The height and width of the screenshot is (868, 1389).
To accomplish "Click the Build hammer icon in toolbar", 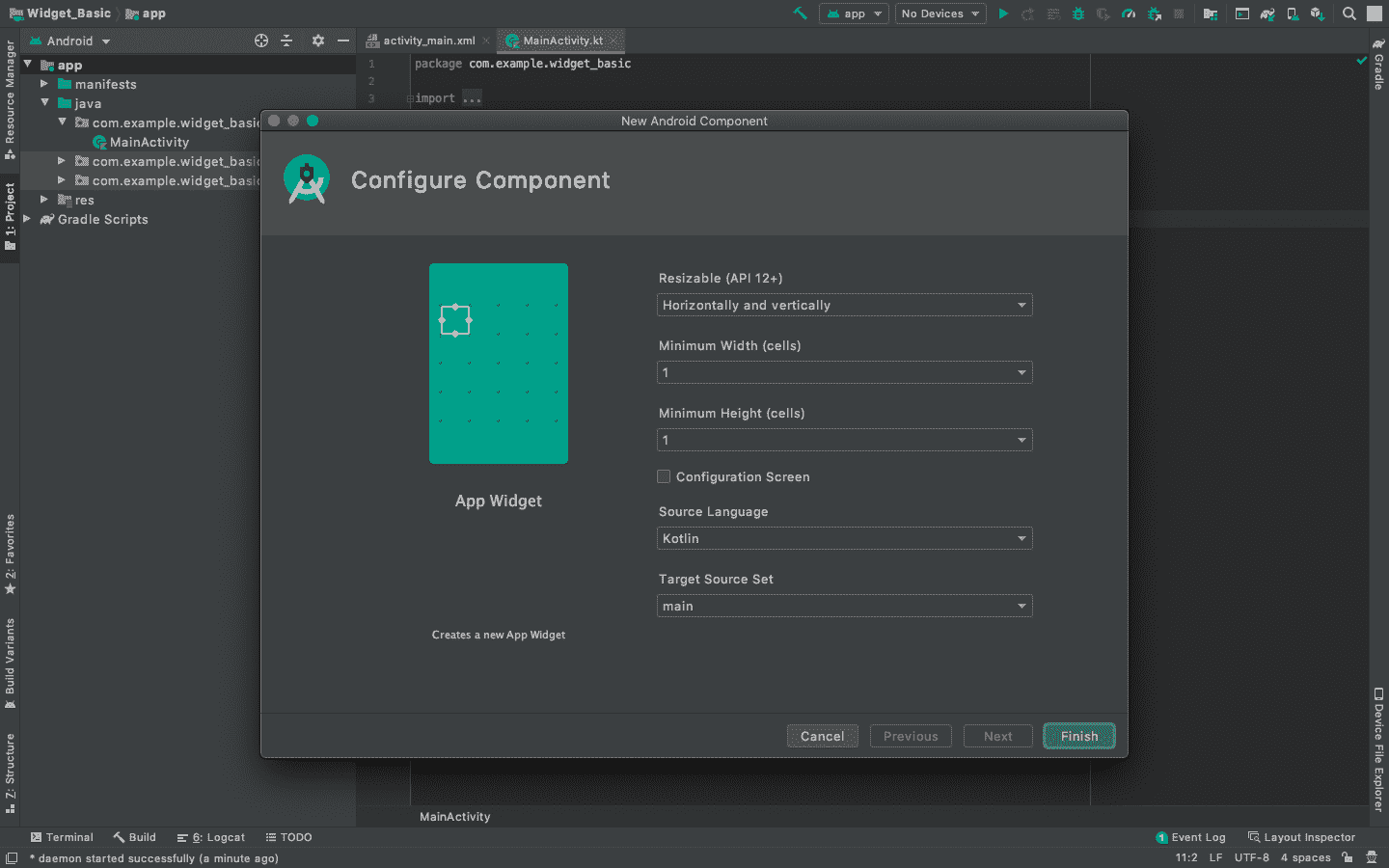I will pos(800,14).
